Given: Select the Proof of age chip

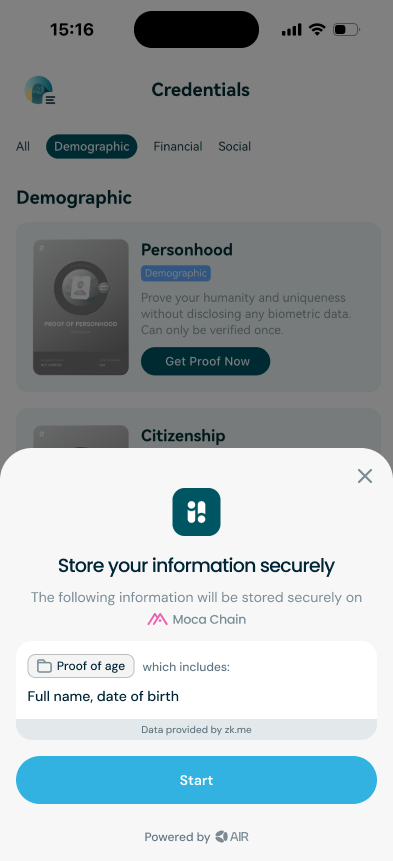Looking at the screenshot, I should pyautogui.click(x=81, y=666).
